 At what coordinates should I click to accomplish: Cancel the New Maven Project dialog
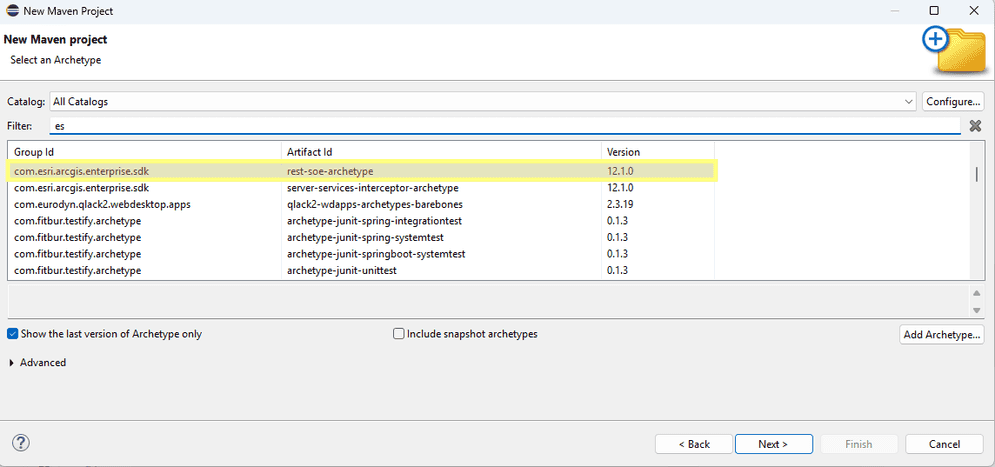[x=944, y=444]
